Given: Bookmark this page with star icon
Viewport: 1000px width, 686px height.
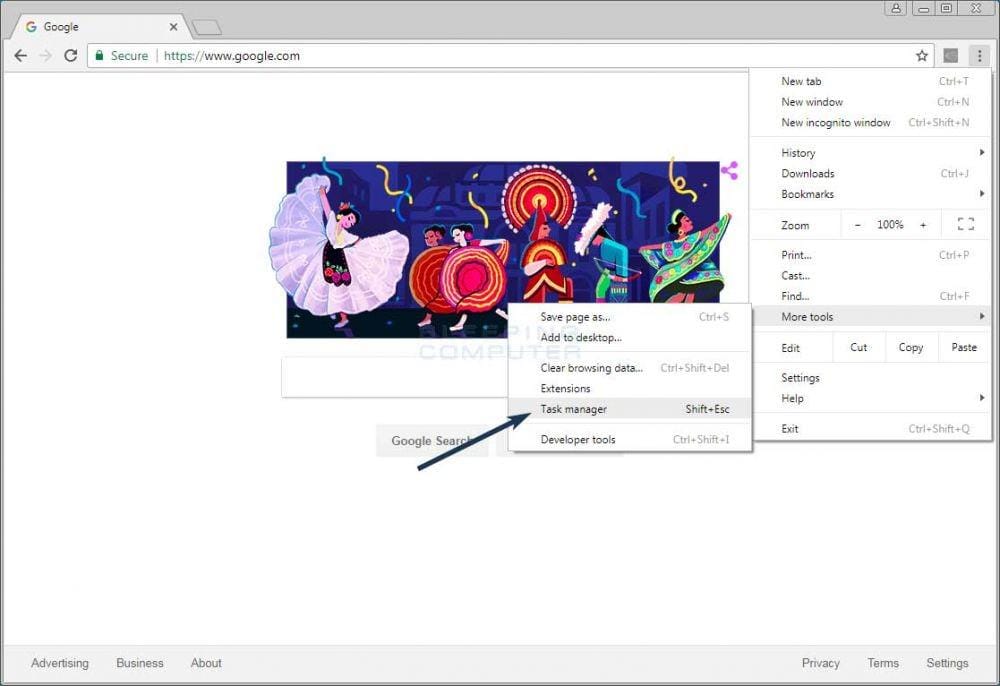Looking at the screenshot, I should point(921,56).
